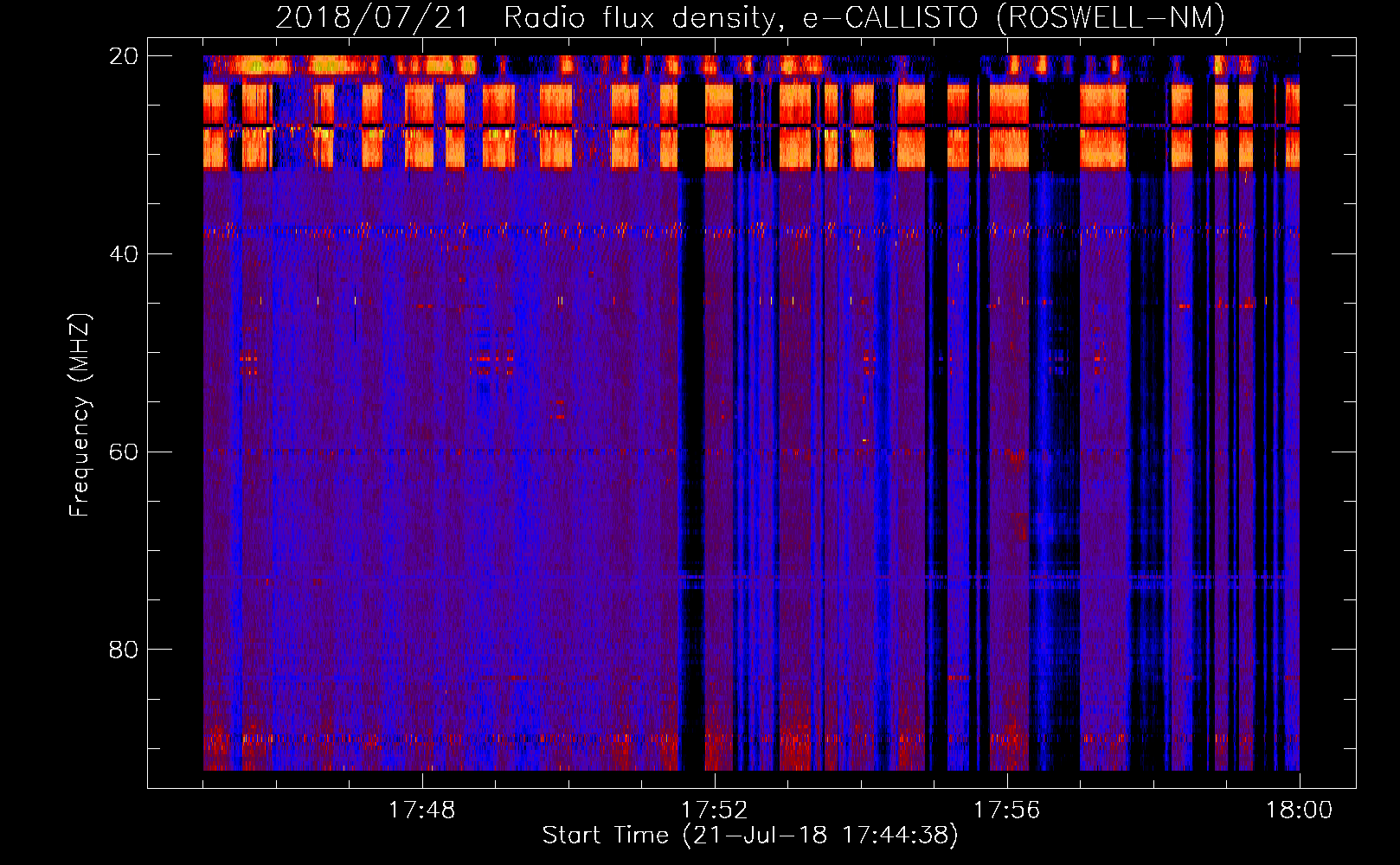Select the "Frequency (MHZ)" y-axis label
The width and height of the screenshot is (1400, 865).
pos(80,415)
